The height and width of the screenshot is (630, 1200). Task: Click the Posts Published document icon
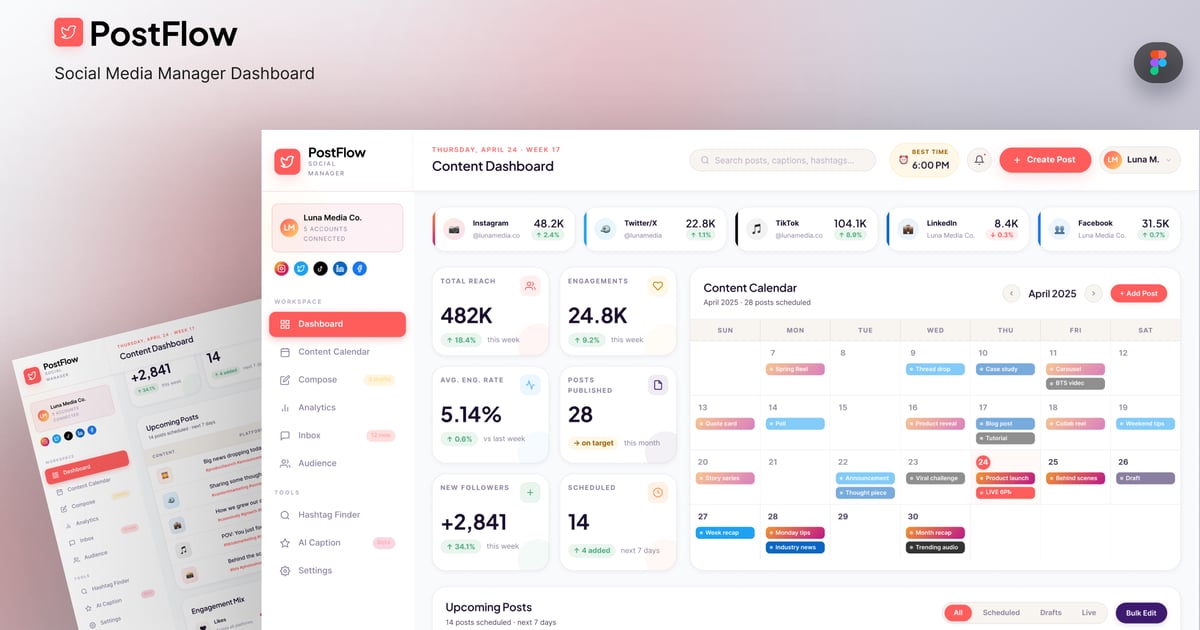pos(657,384)
